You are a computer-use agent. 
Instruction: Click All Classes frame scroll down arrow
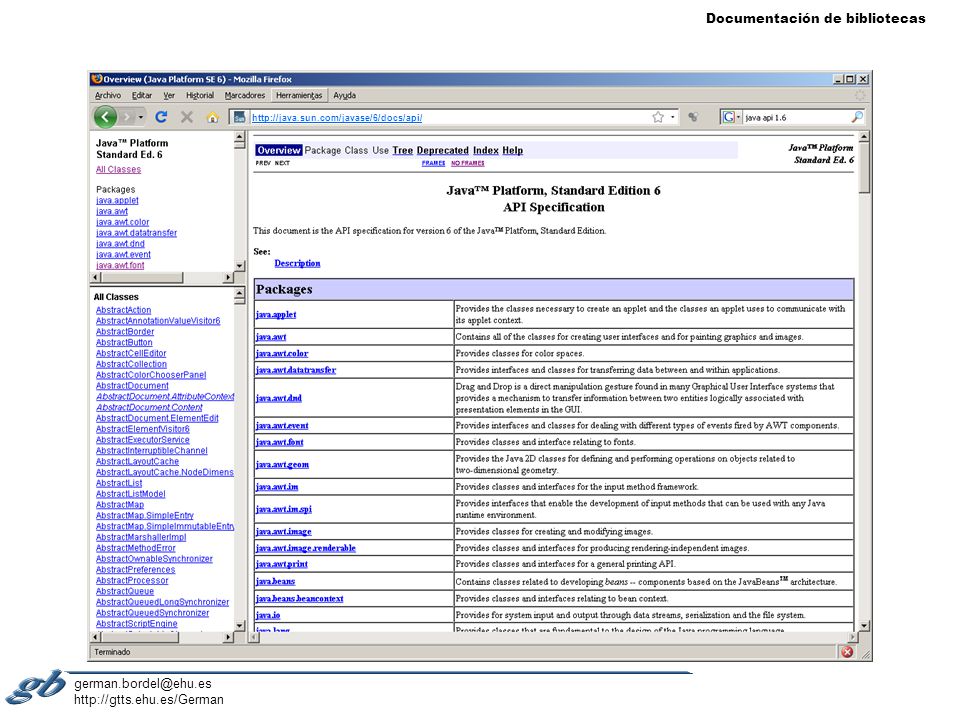click(x=239, y=626)
